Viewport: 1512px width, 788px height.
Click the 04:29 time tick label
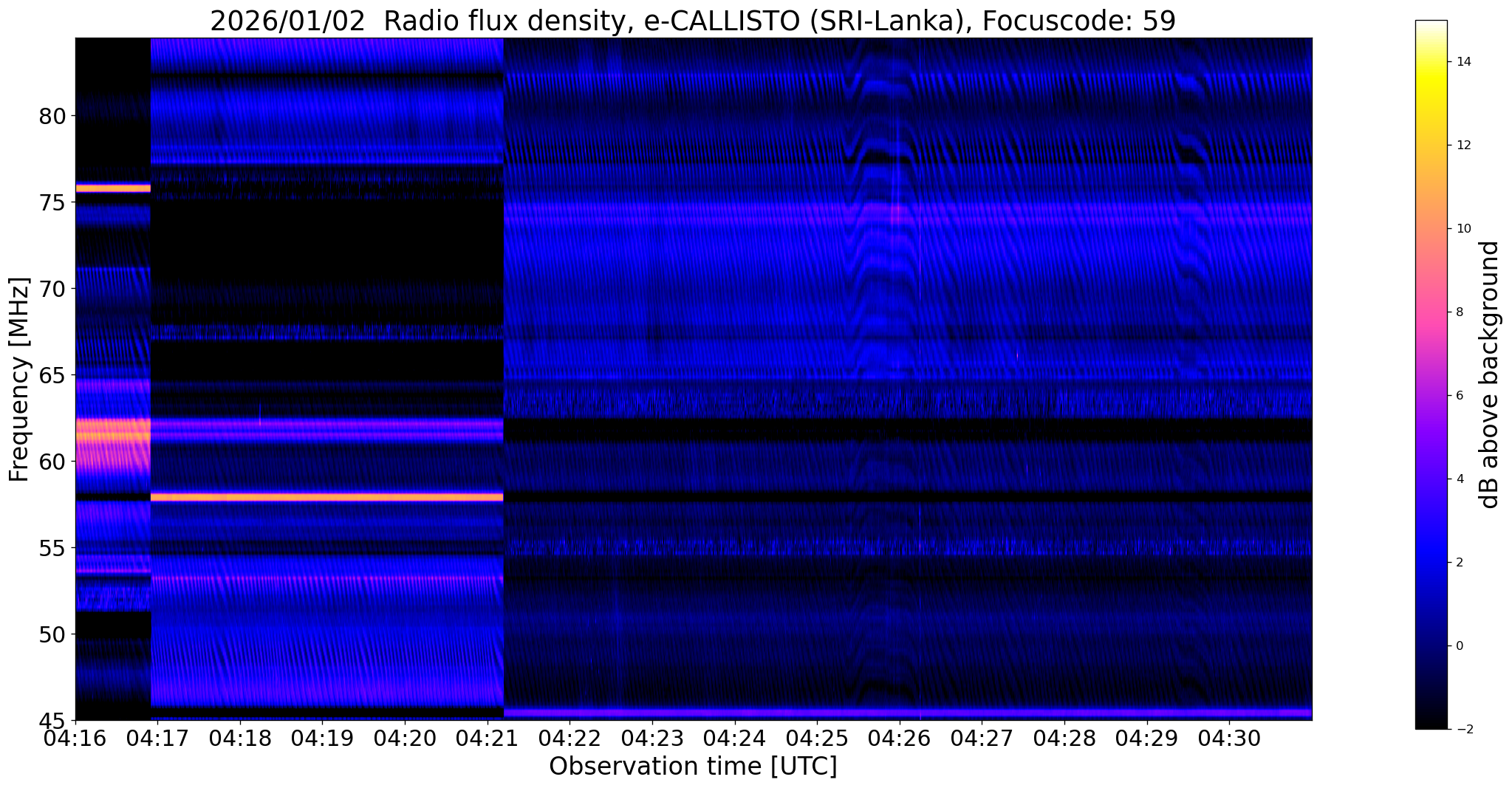click(1146, 739)
